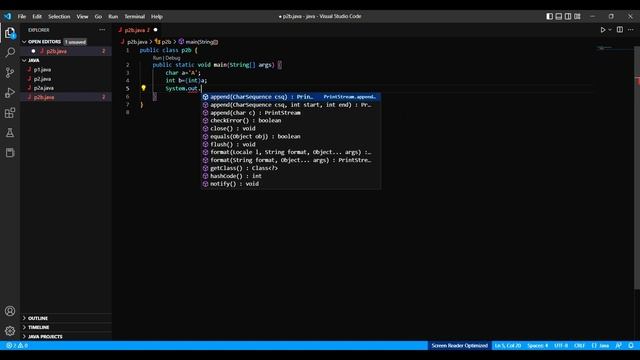Select the p2b.java editor tab
Viewport: 640px width, 360px height.
(x=137, y=30)
